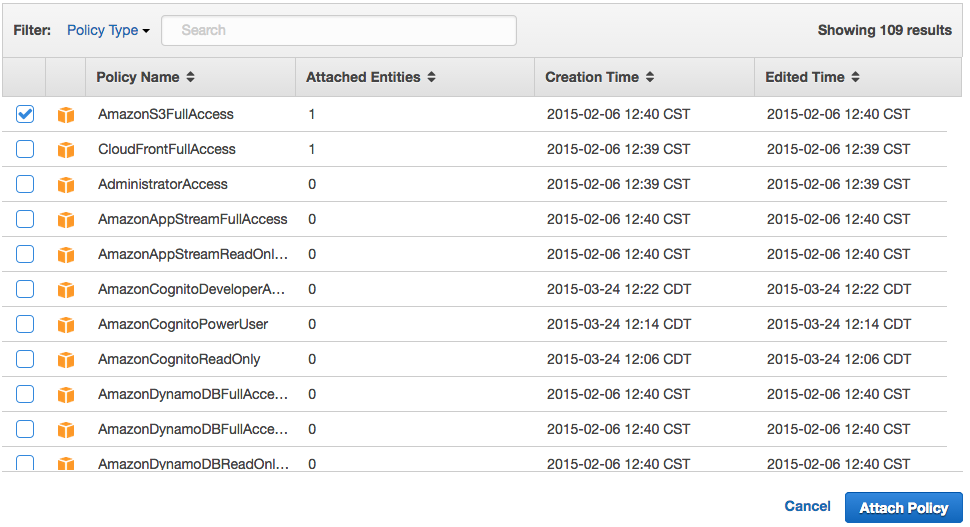Click the AmazonCognitoPowerUser policy box icon

pos(66,324)
